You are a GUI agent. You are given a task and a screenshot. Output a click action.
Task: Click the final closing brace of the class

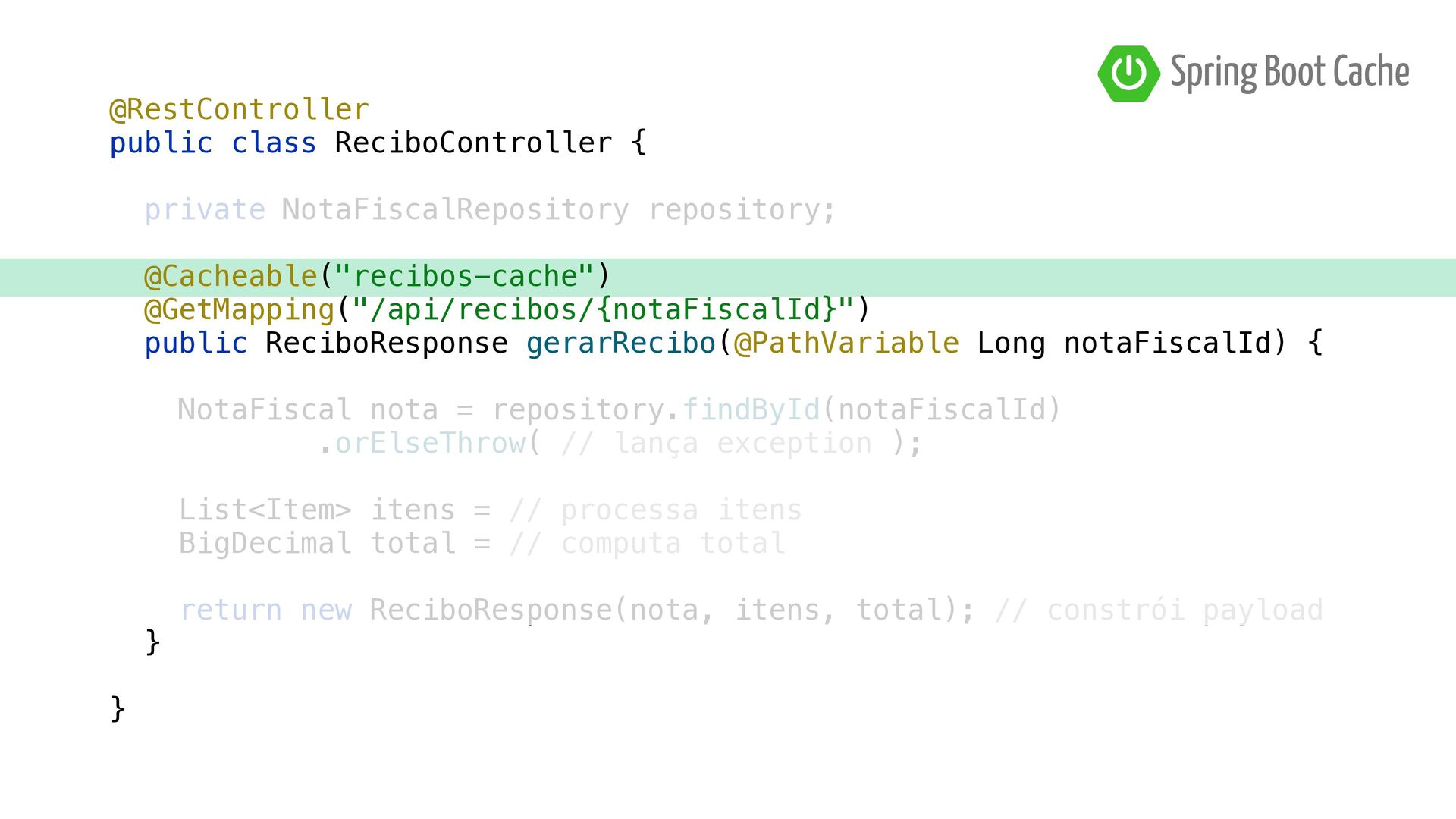118,709
